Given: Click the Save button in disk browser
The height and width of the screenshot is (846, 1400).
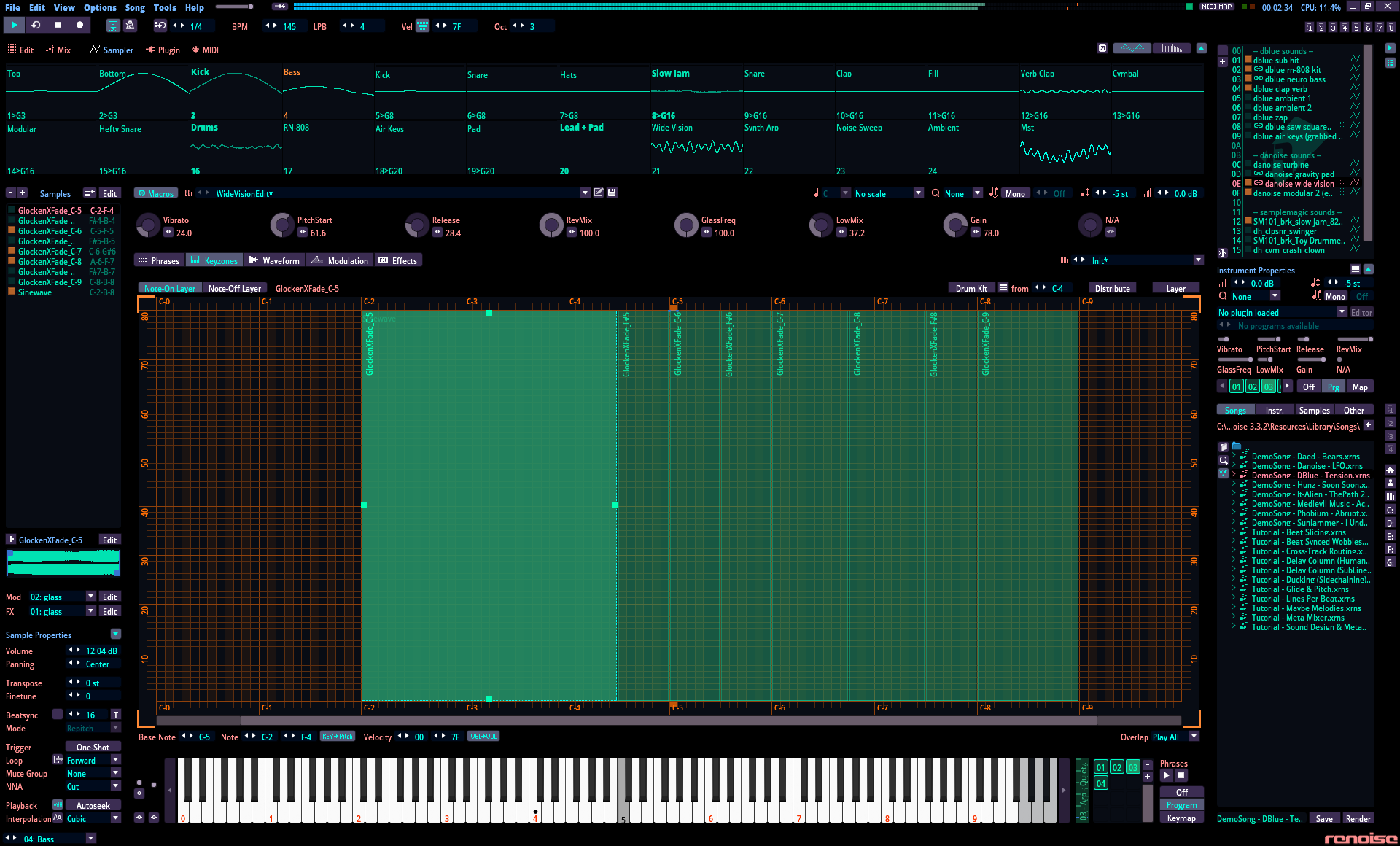Looking at the screenshot, I should click(1324, 818).
